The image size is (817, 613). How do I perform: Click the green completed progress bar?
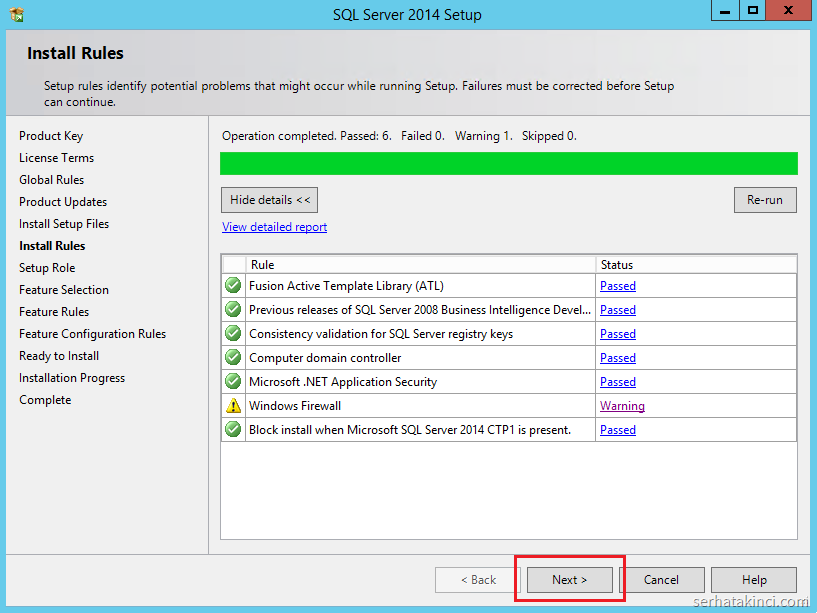(509, 164)
